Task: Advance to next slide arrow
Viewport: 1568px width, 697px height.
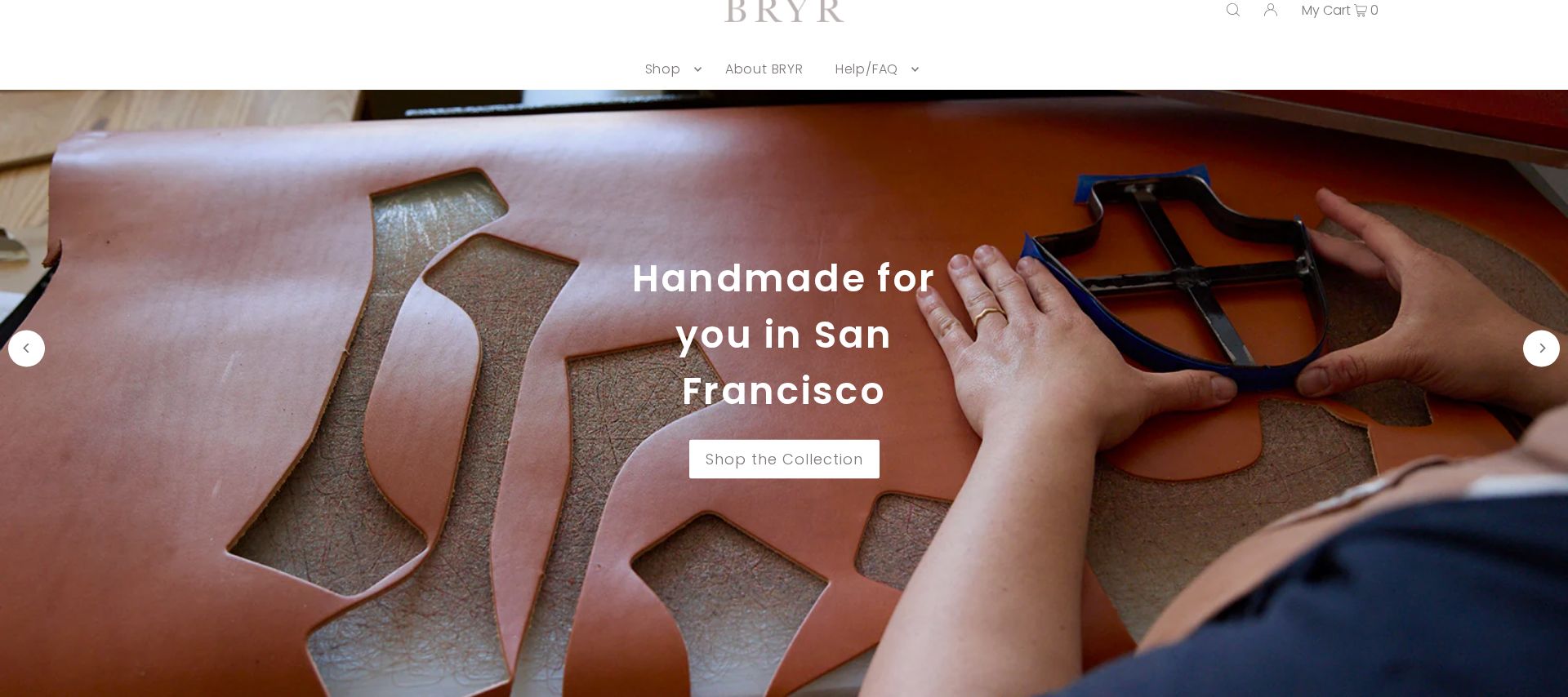Action: (x=1541, y=348)
